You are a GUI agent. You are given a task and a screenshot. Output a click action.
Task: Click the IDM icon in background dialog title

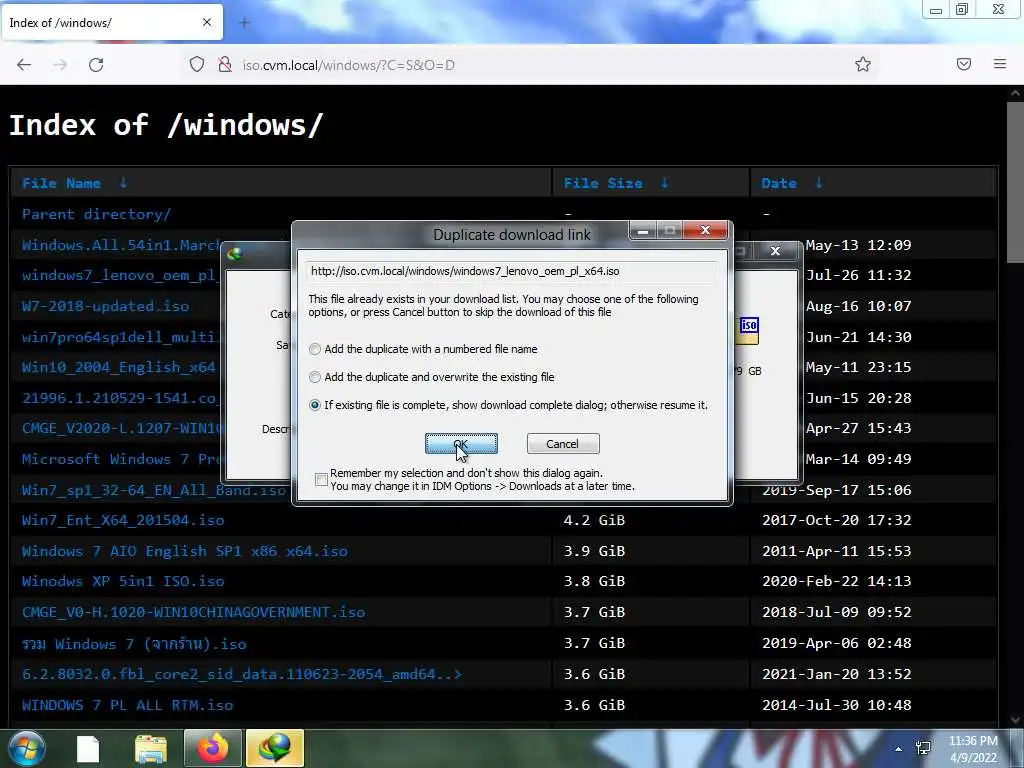coord(234,253)
